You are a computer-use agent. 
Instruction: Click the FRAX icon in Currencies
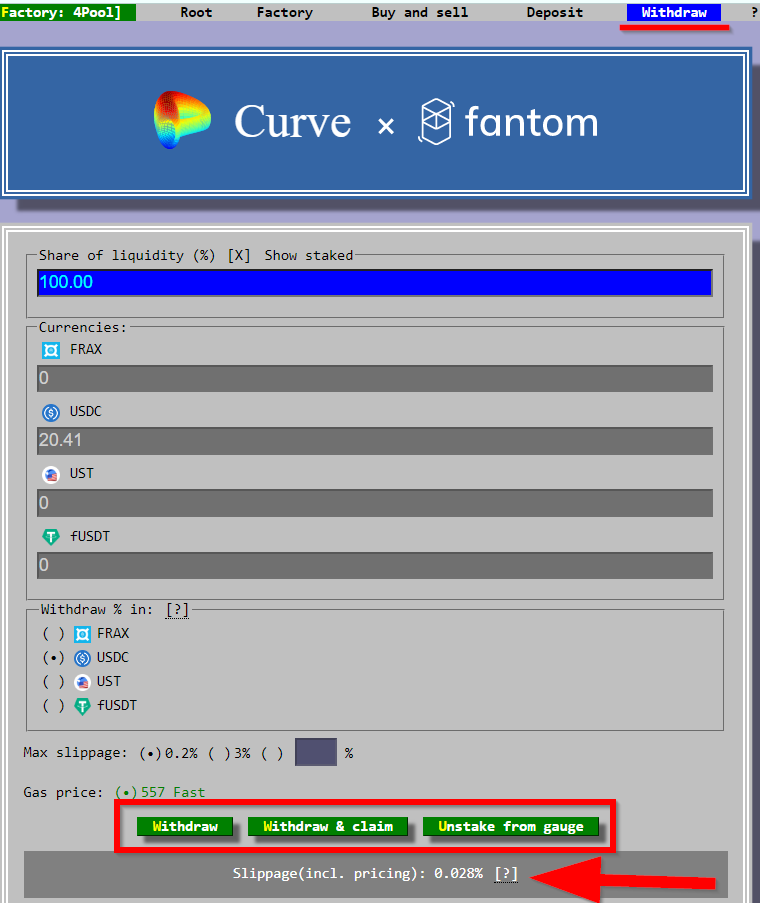pos(51,350)
